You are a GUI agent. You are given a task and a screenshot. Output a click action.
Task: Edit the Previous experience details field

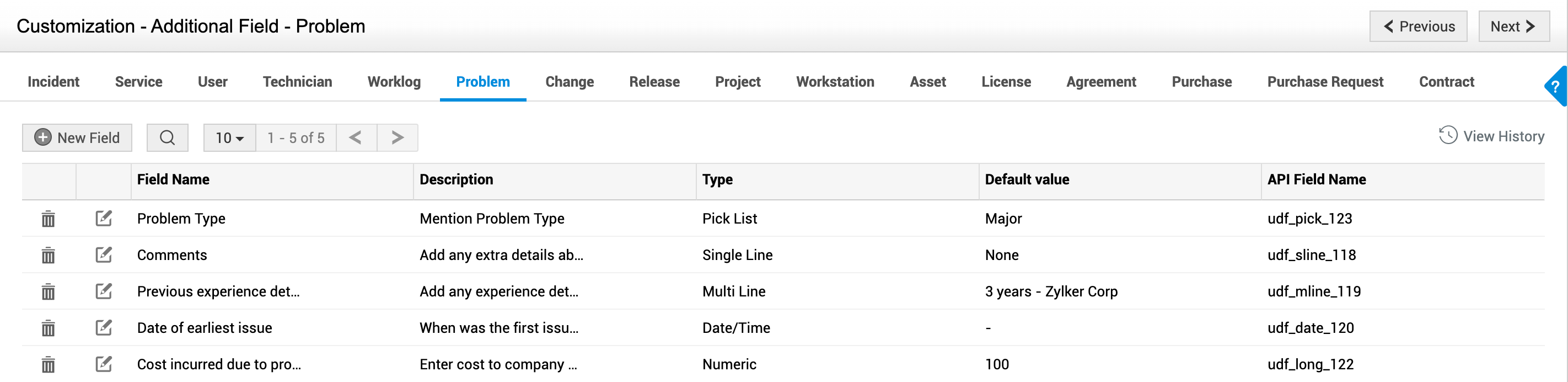[104, 291]
